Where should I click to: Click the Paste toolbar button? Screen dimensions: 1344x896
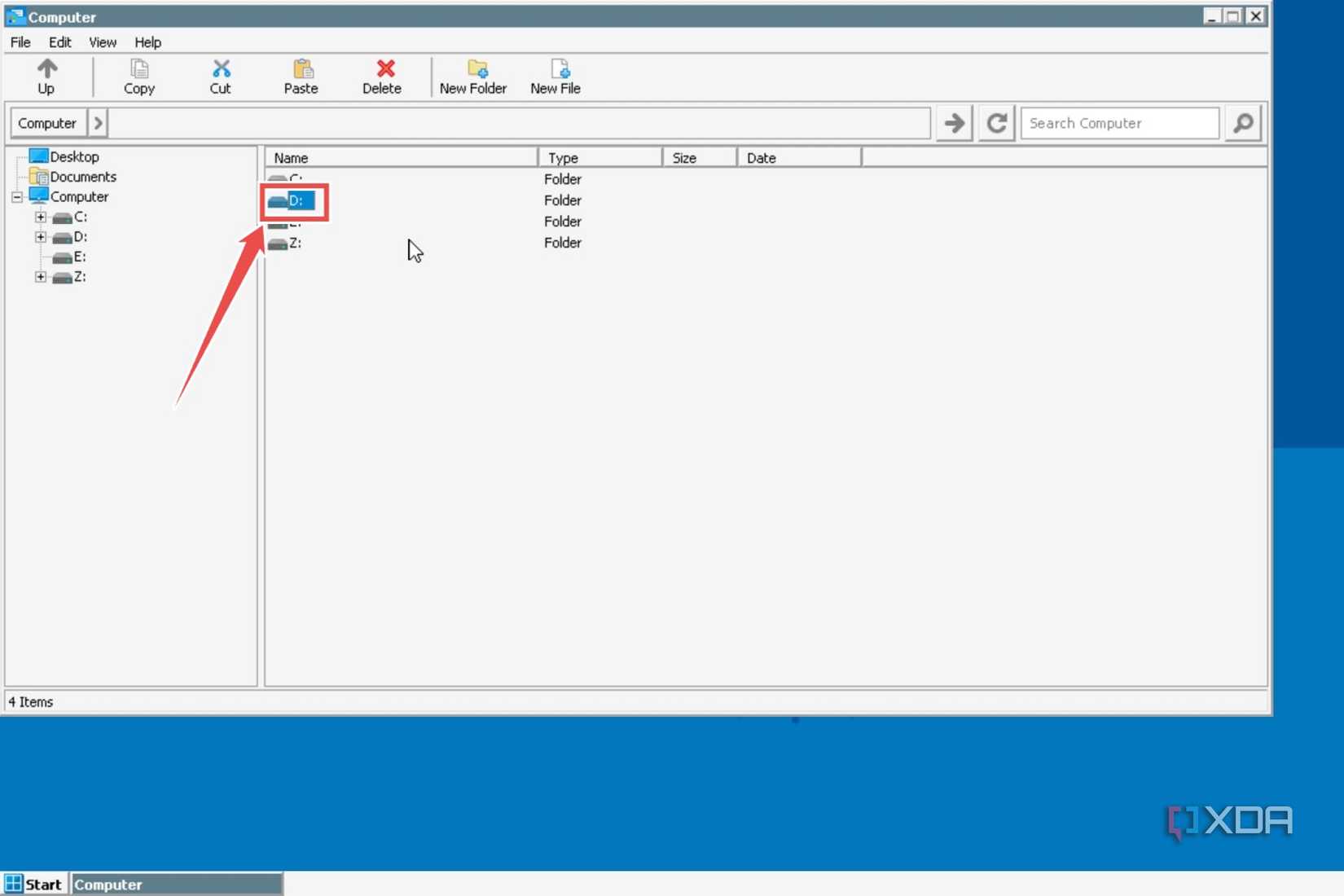point(301,77)
